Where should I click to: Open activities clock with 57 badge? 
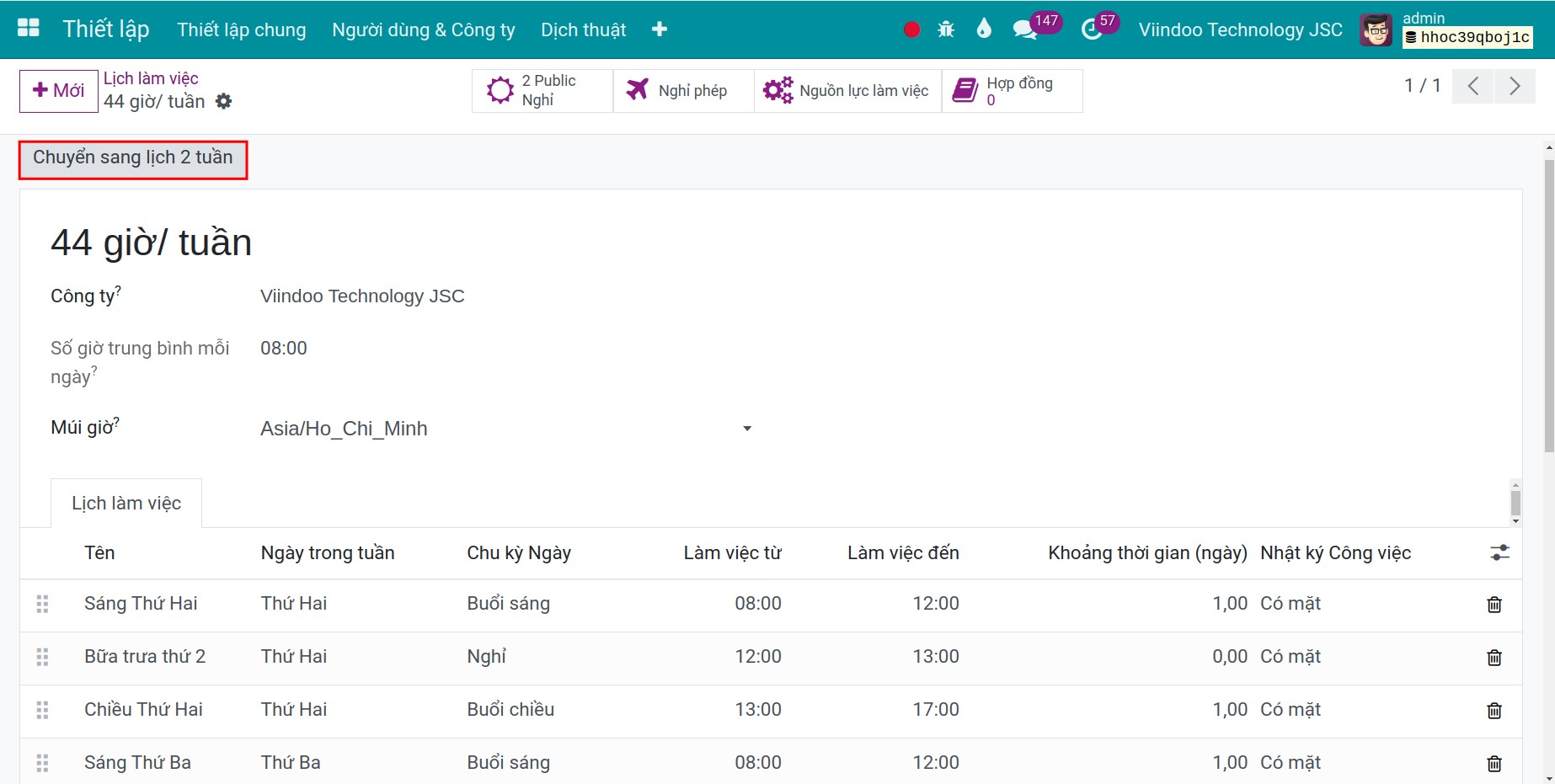(x=1099, y=28)
